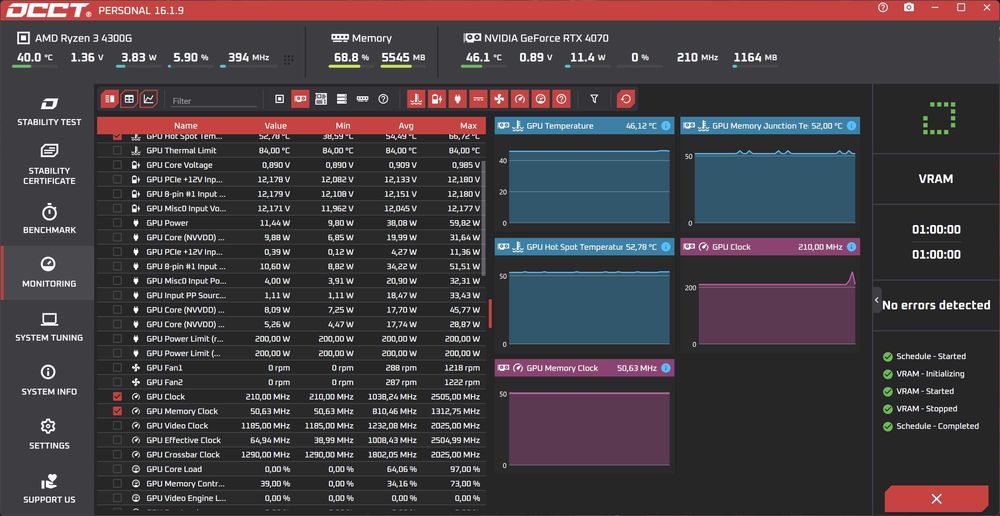Select the Monitoring sidebar item

click(49, 272)
